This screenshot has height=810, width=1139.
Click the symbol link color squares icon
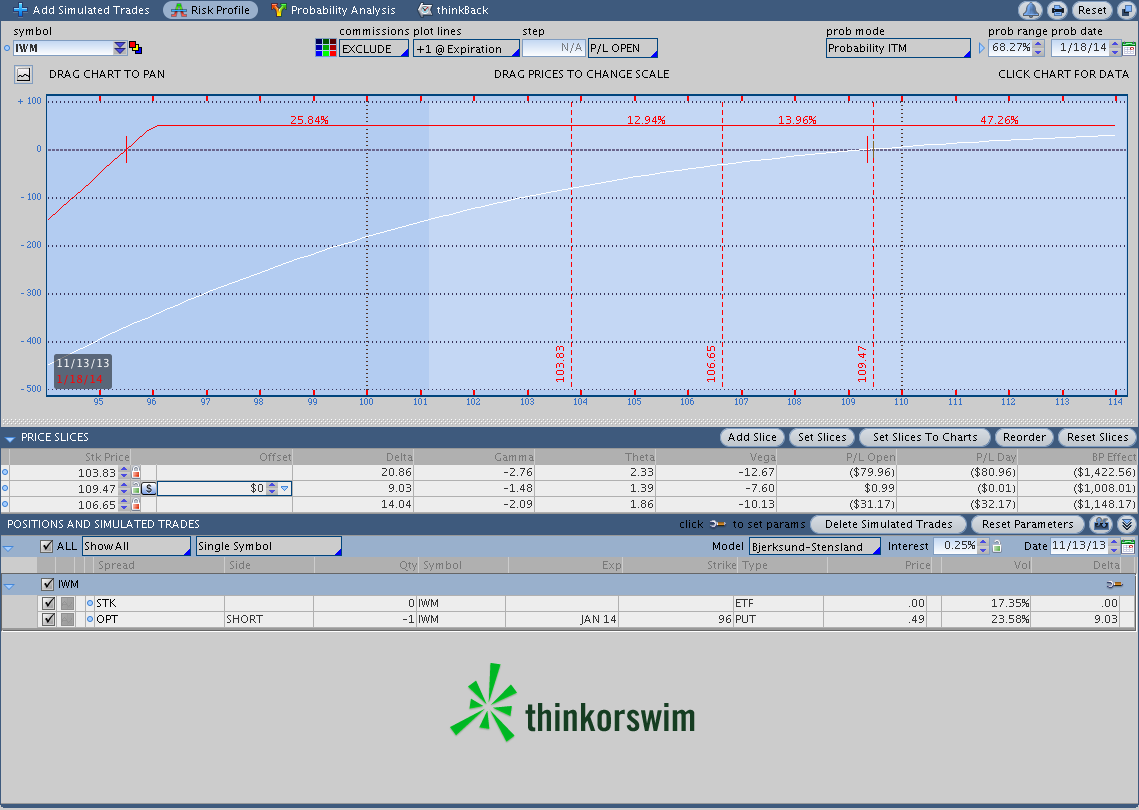pyautogui.click(x=135, y=48)
